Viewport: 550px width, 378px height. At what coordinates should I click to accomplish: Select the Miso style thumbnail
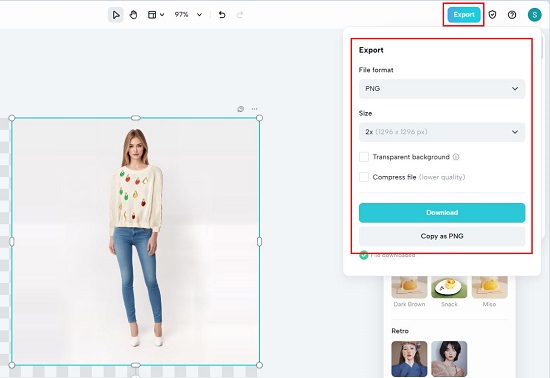point(489,287)
